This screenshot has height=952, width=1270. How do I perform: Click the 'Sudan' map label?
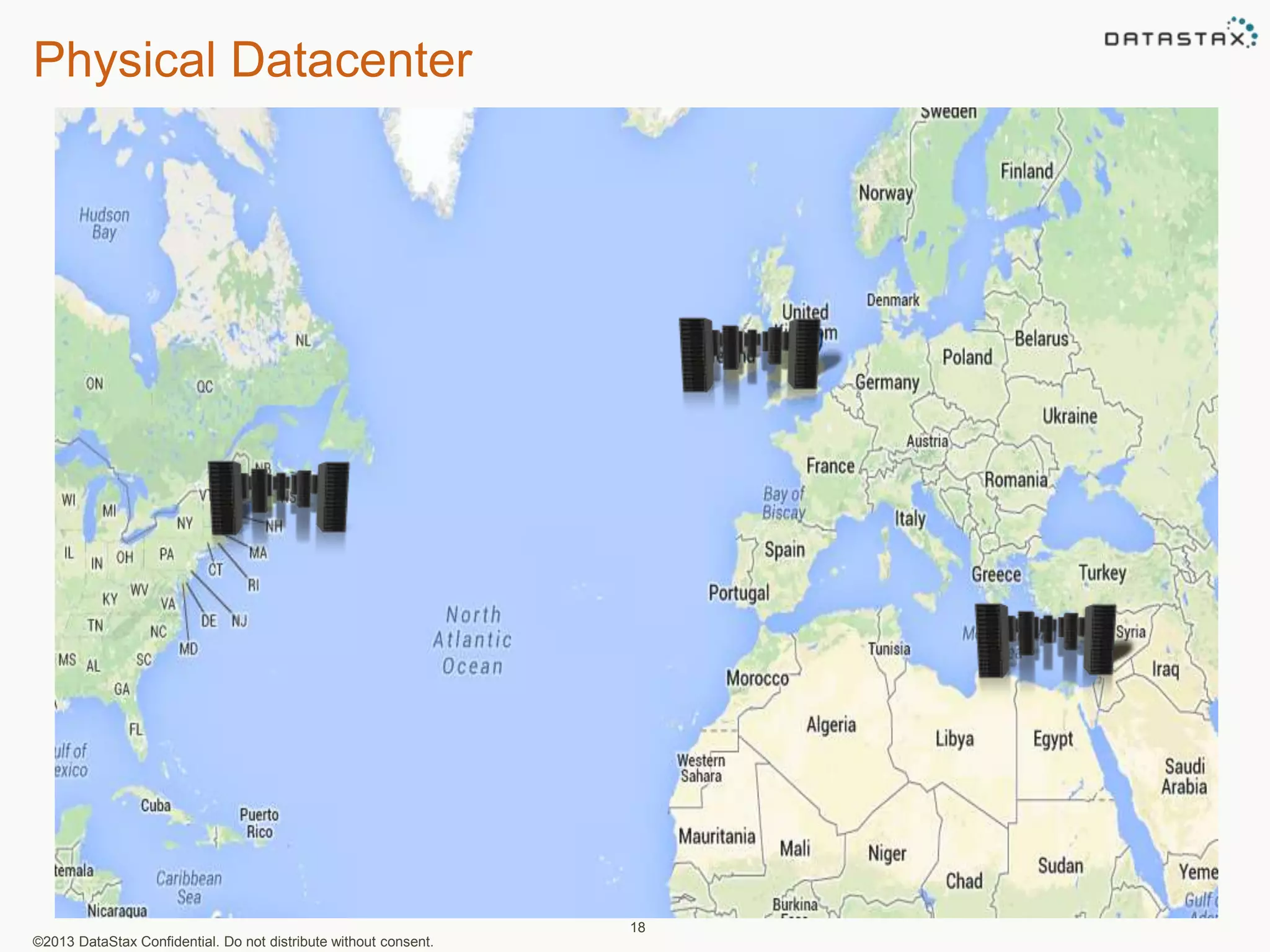pos(1060,866)
